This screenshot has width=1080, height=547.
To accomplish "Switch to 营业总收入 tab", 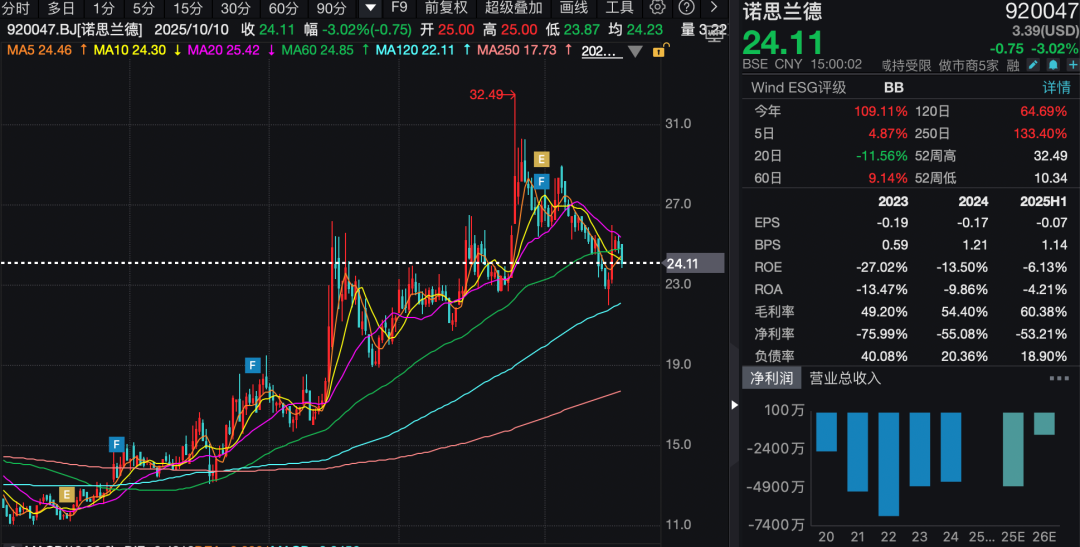I will [845, 378].
